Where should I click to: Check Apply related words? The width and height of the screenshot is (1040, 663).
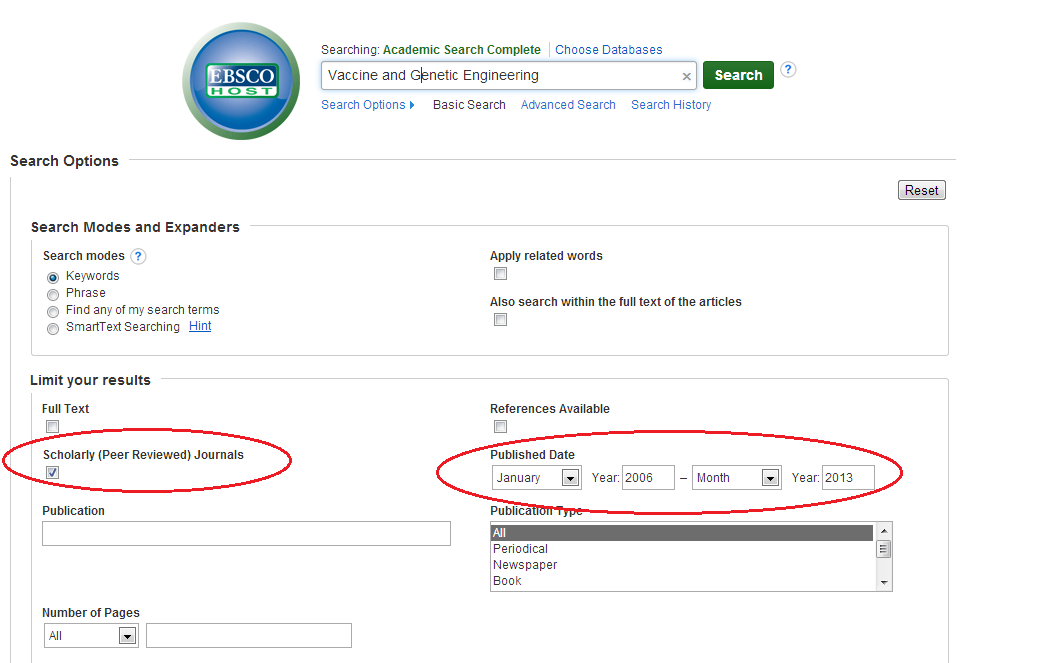click(x=500, y=273)
